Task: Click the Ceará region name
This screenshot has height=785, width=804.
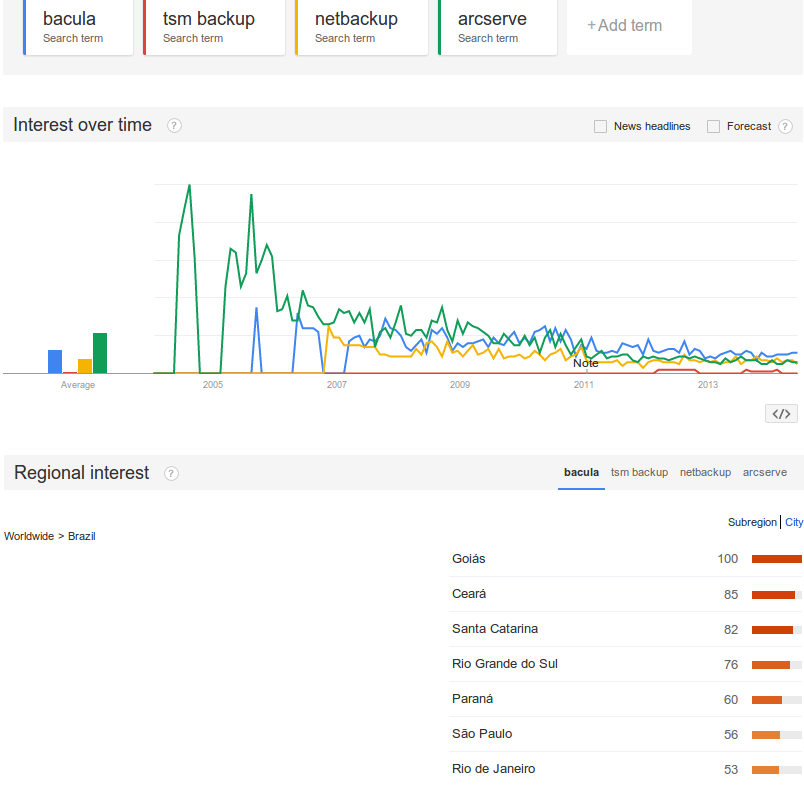Action: (469, 594)
